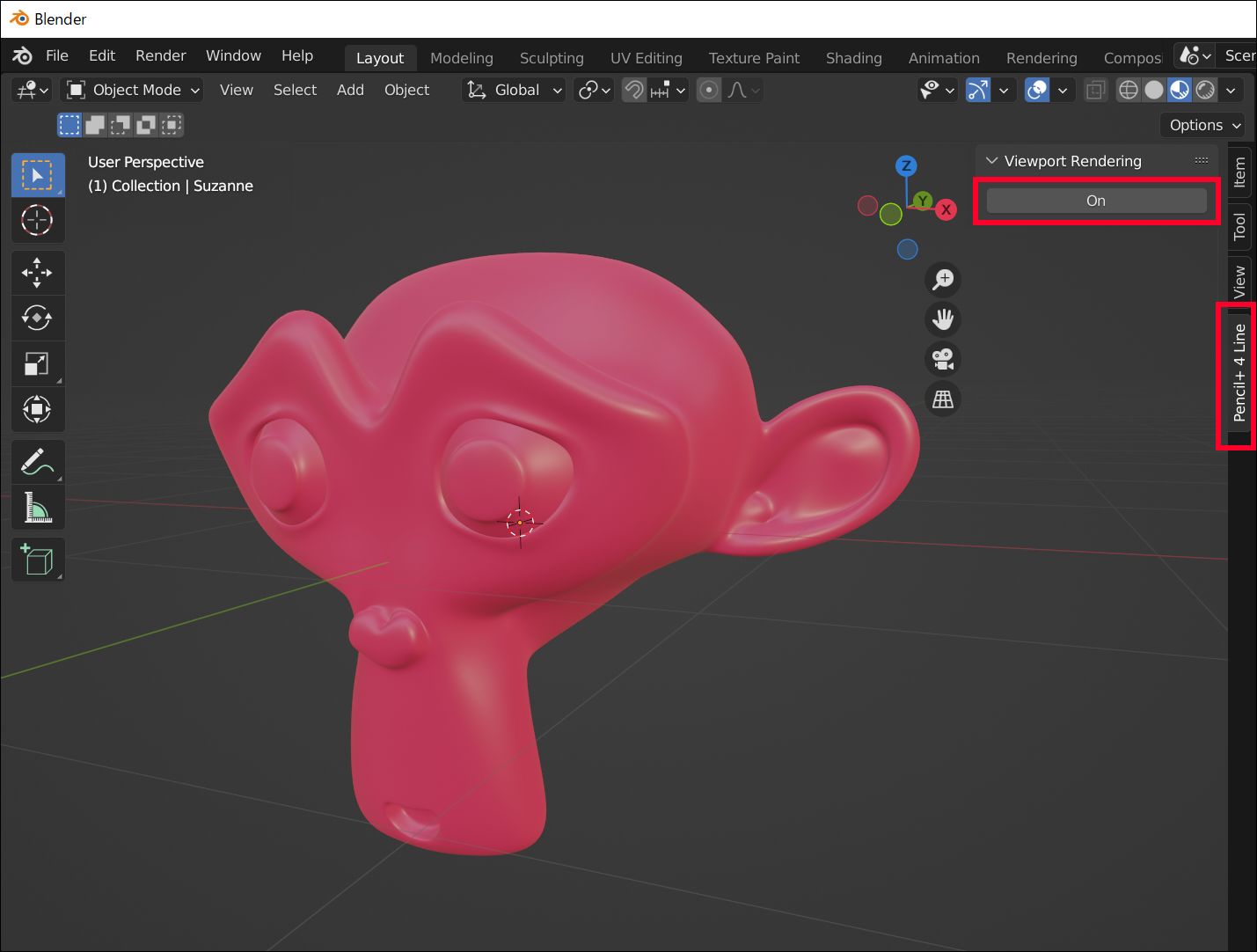Click the green Y axis gizmo
1257x952 pixels.
click(923, 201)
